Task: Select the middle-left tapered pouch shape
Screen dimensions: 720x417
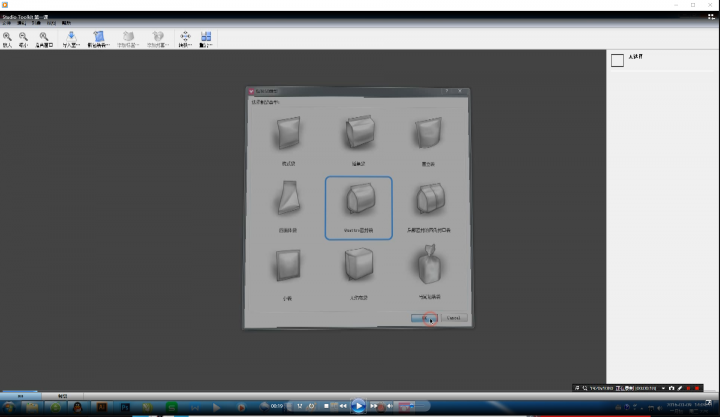Action: click(x=288, y=201)
